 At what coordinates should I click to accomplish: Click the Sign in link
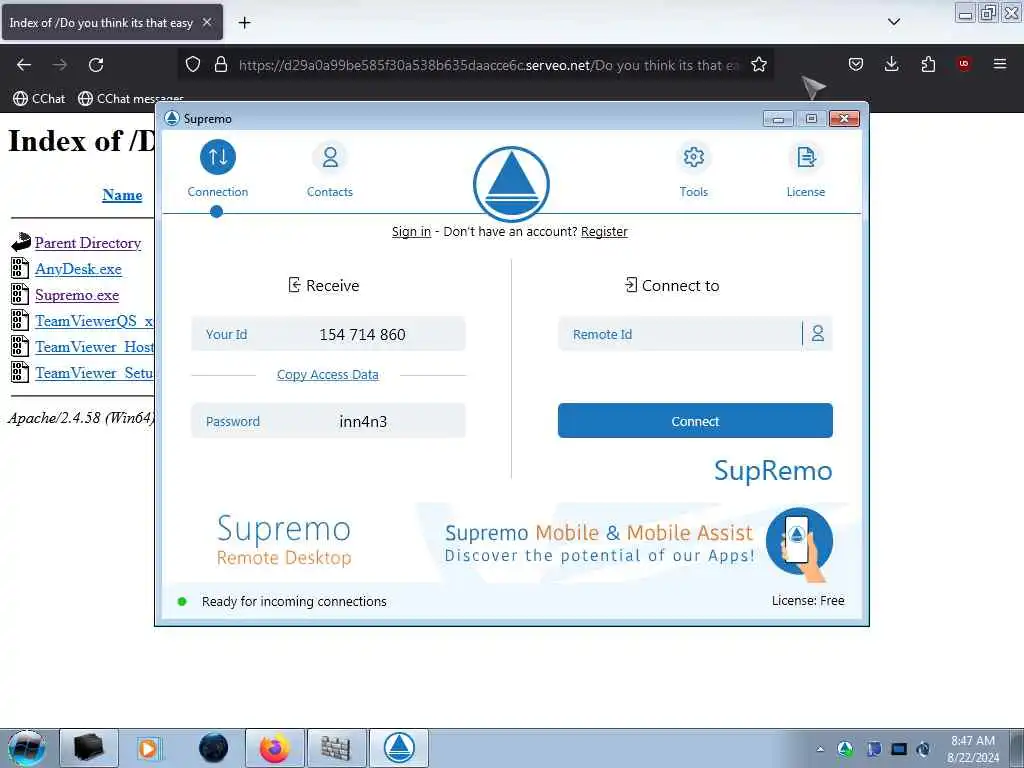[x=411, y=231]
